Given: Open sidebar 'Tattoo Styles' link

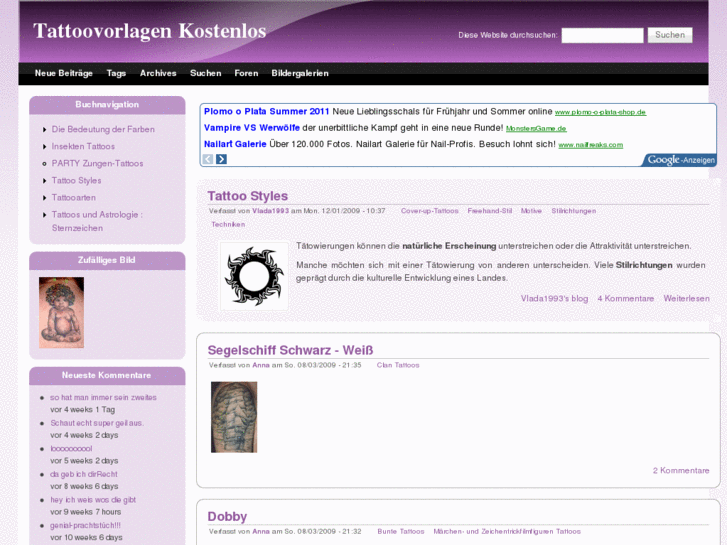Looking at the screenshot, I should [x=77, y=180].
